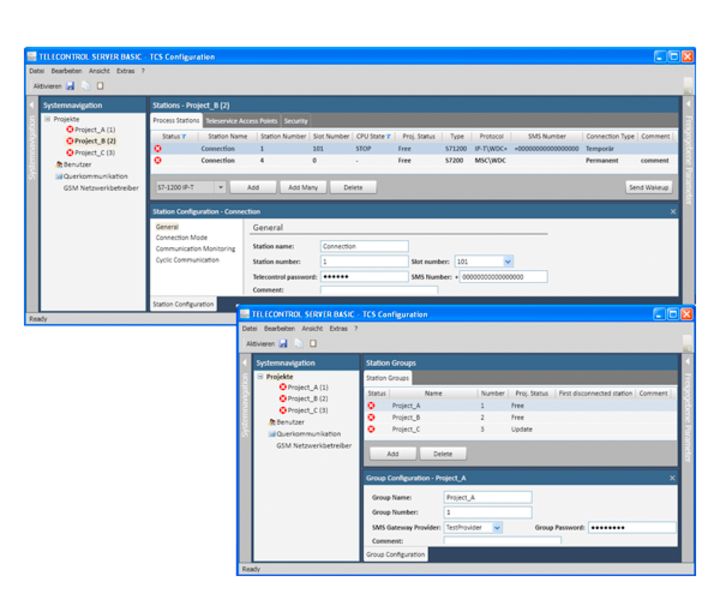
Task: Click Group Name input field
Action: click(488, 498)
